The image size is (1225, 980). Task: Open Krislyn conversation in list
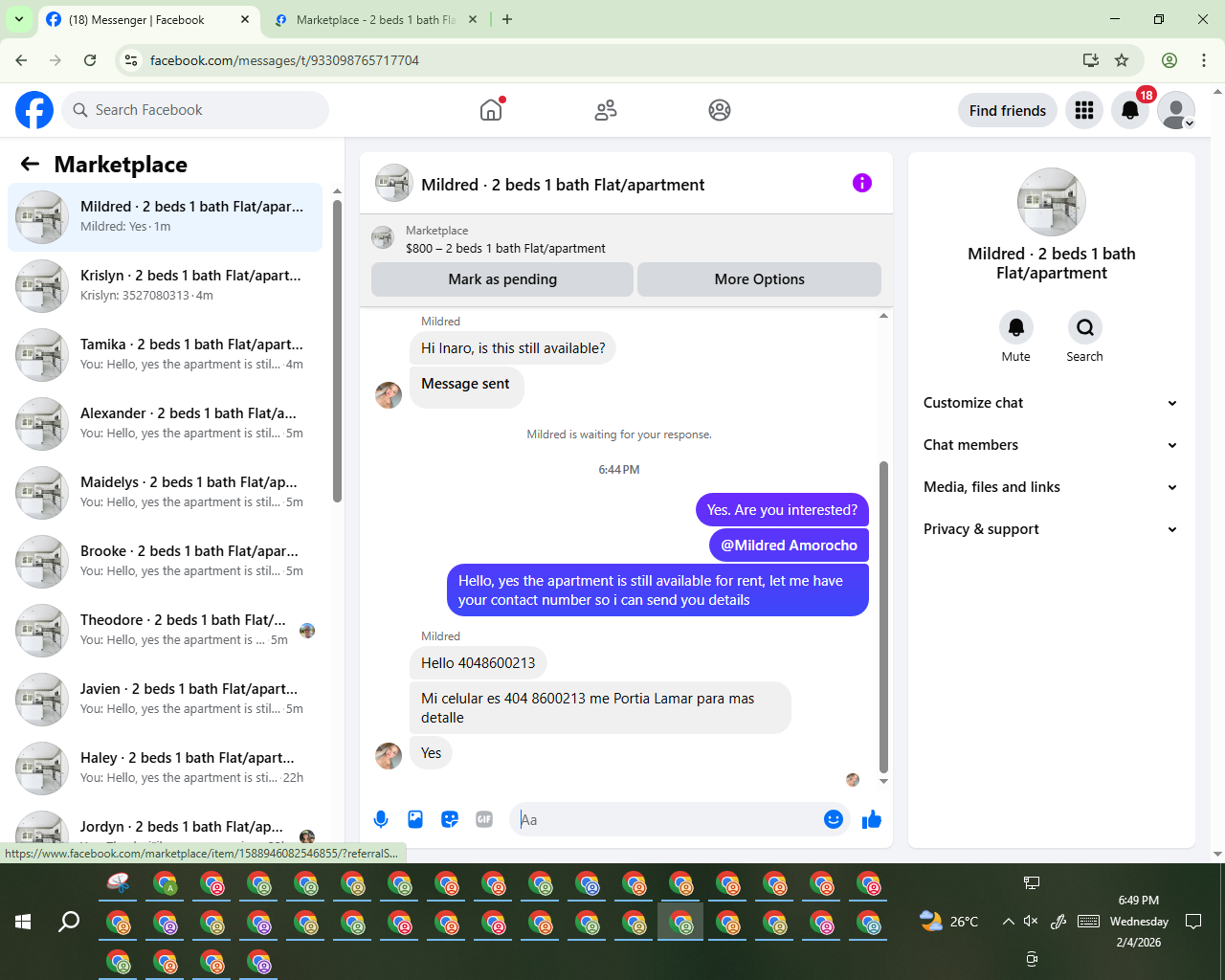tap(165, 286)
